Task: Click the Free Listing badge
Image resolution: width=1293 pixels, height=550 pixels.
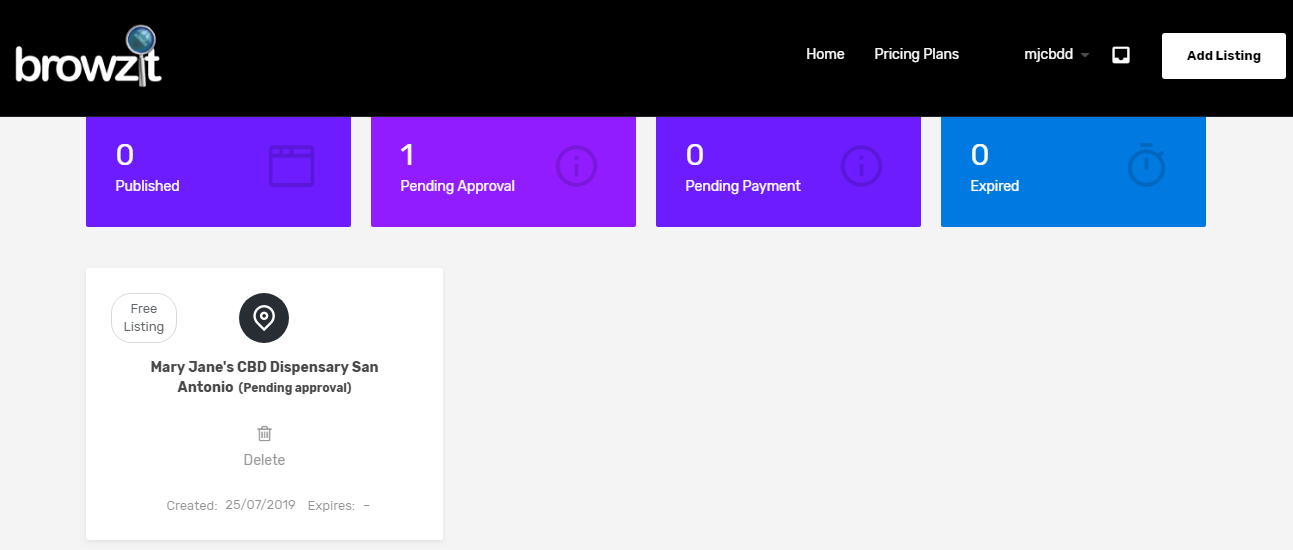Action: click(144, 318)
